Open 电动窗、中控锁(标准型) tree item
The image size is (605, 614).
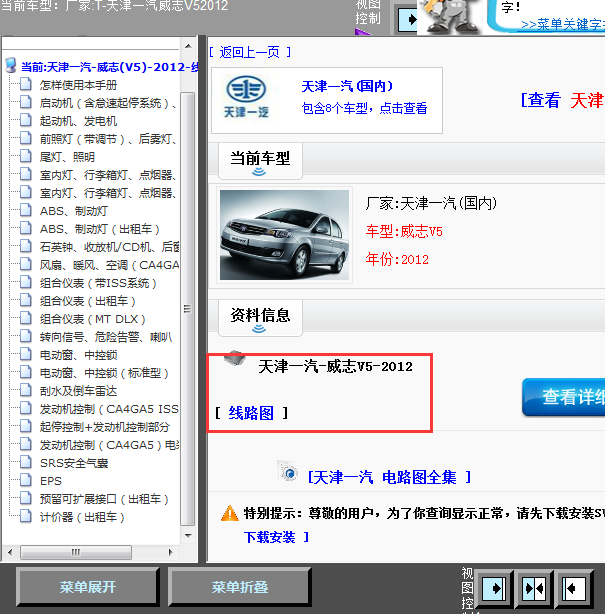click(104, 373)
